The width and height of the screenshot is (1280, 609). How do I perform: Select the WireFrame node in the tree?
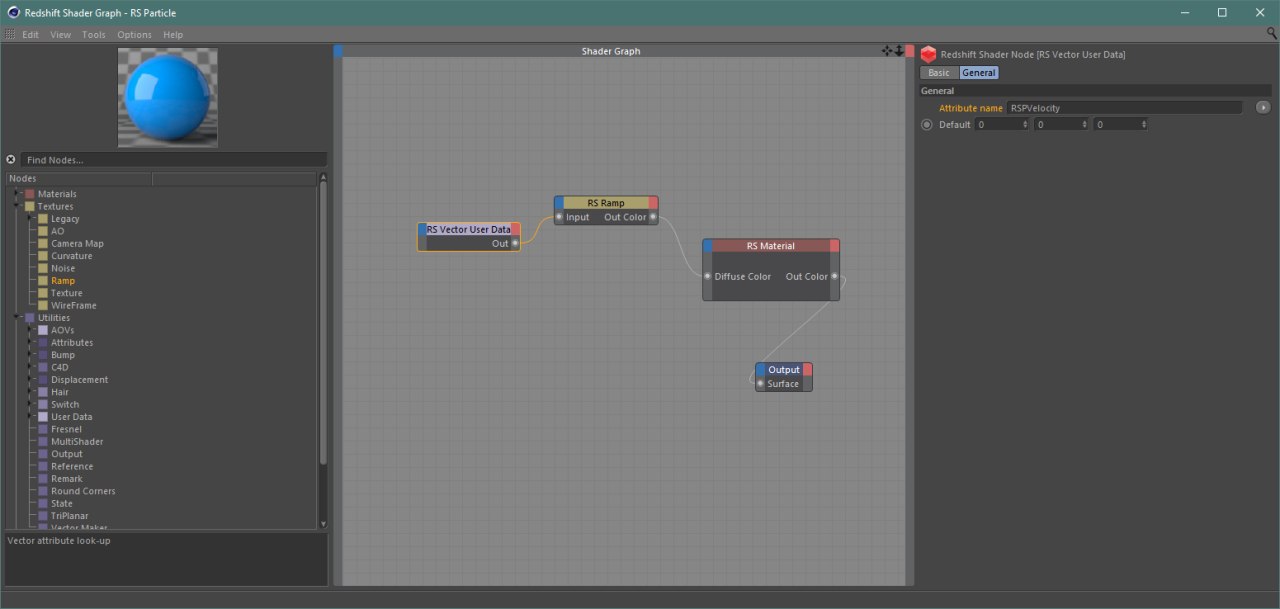click(74, 305)
